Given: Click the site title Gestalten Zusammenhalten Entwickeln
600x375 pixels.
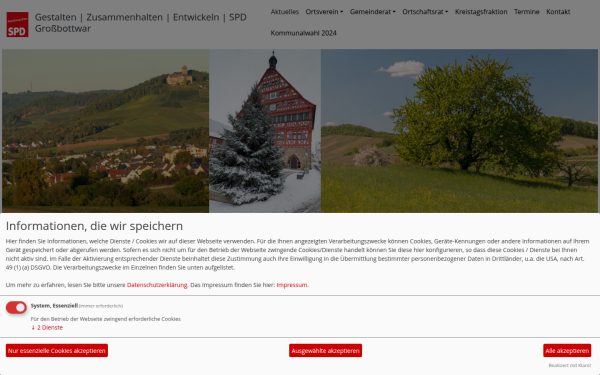Looking at the screenshot, I should [140, 23].
